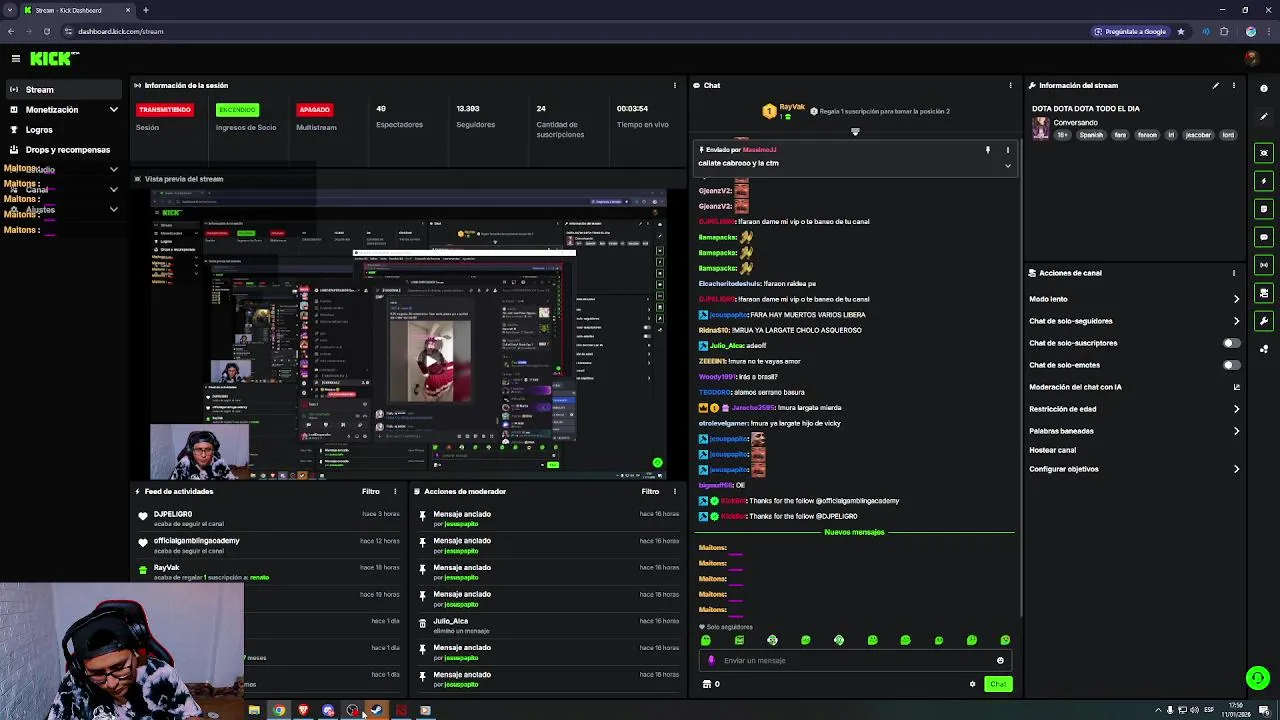
Task: Open Chat de solo-seguidores options arrow
Action: pyautogui.click(x=1236, y=321)
